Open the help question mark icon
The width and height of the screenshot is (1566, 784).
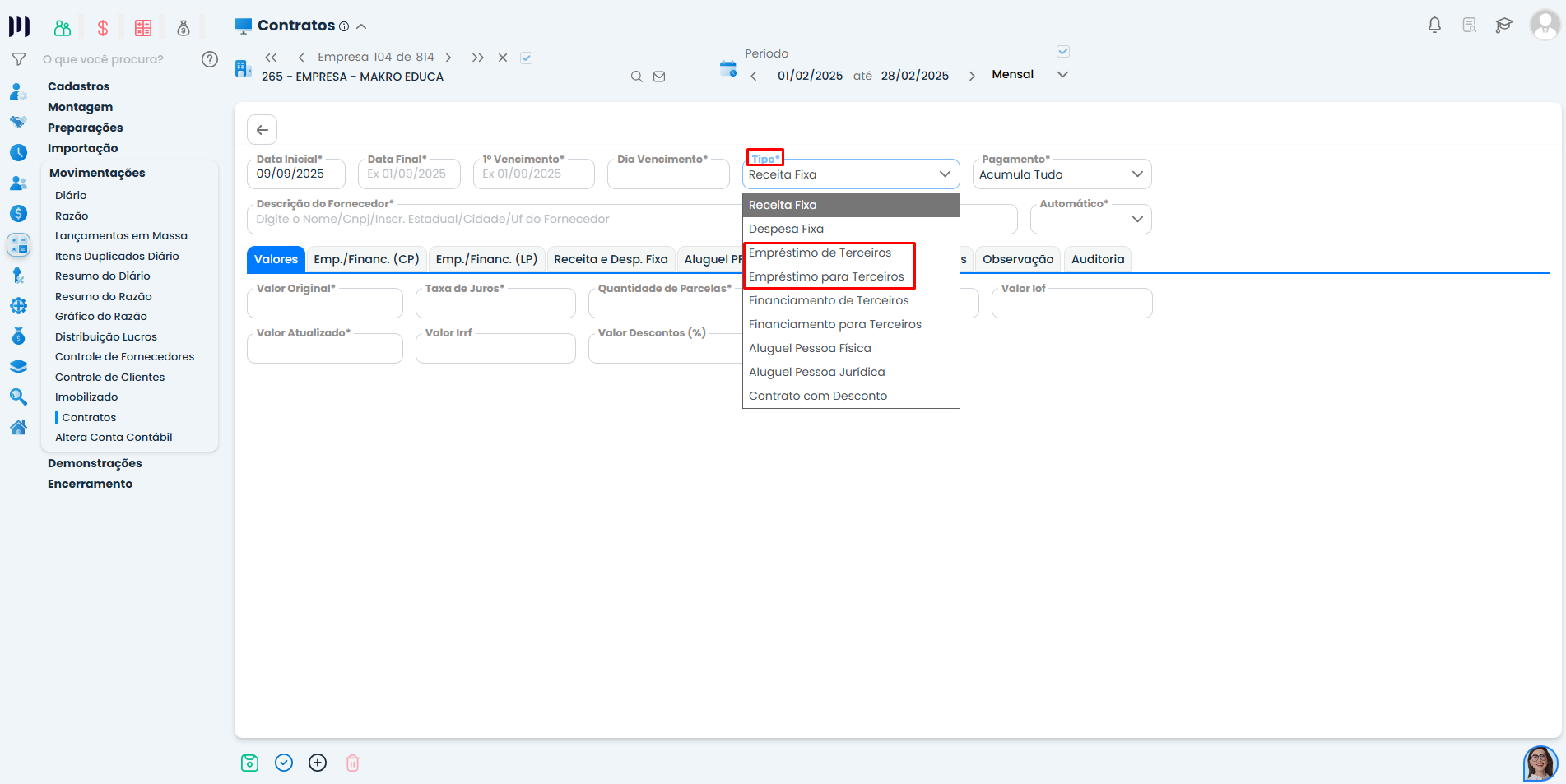click(x=210, y=59)
